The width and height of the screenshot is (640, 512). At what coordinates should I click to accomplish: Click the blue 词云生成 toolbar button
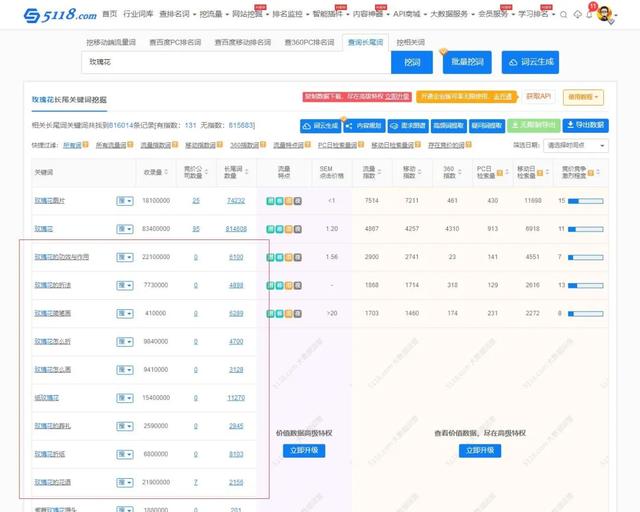[319, 126]
